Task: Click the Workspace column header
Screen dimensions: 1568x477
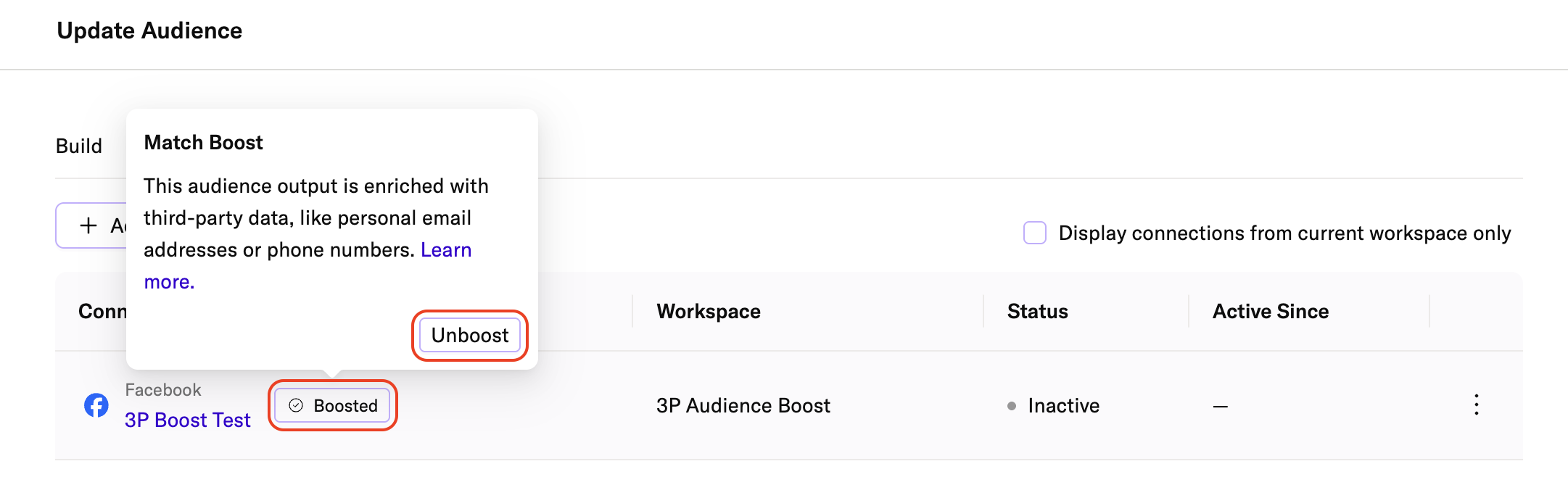Action: (x=709, y=312)
